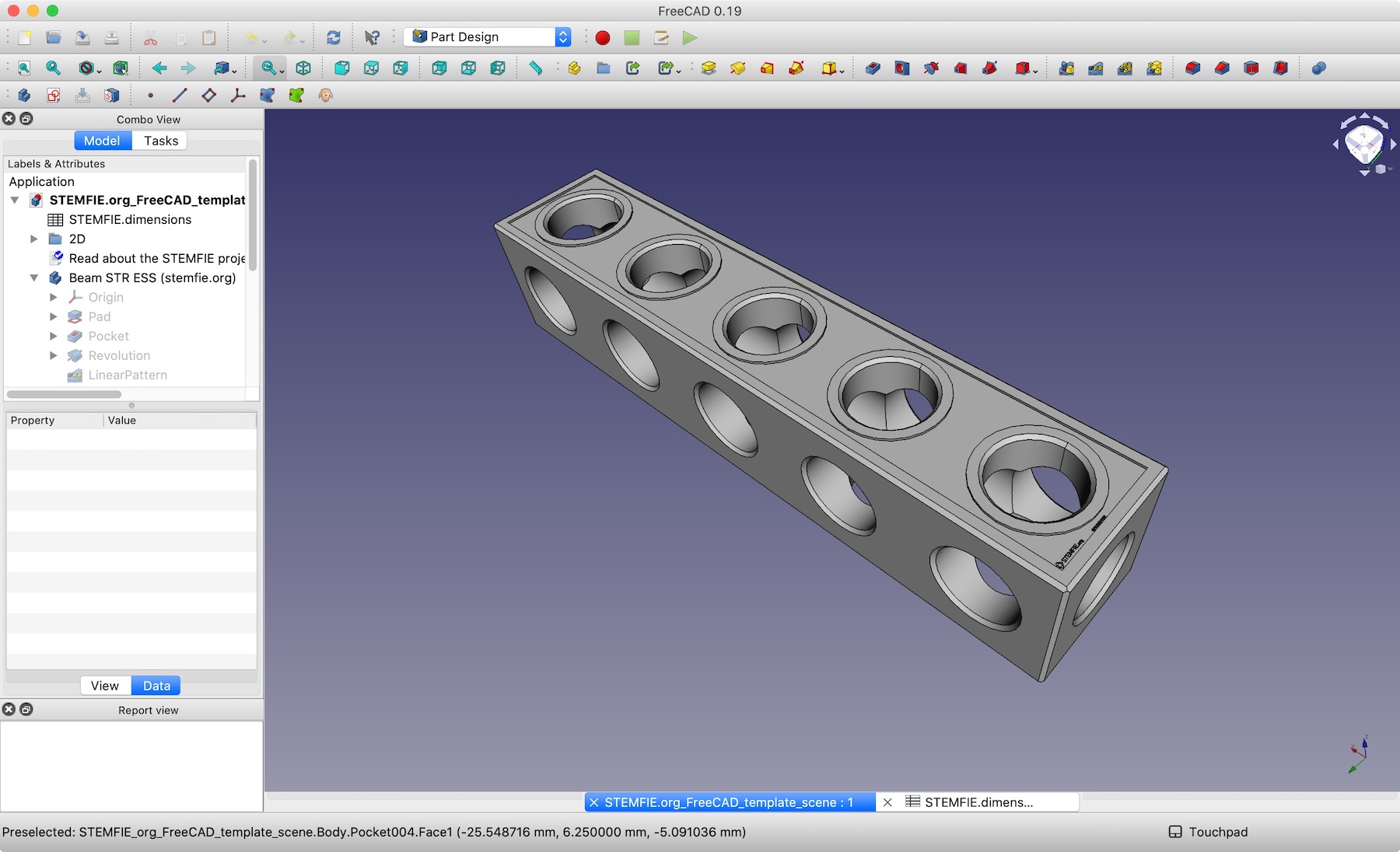Screen dimensions: 1400x852
Task: Create a local coordinate system
Action: click(x=238, y=95)
